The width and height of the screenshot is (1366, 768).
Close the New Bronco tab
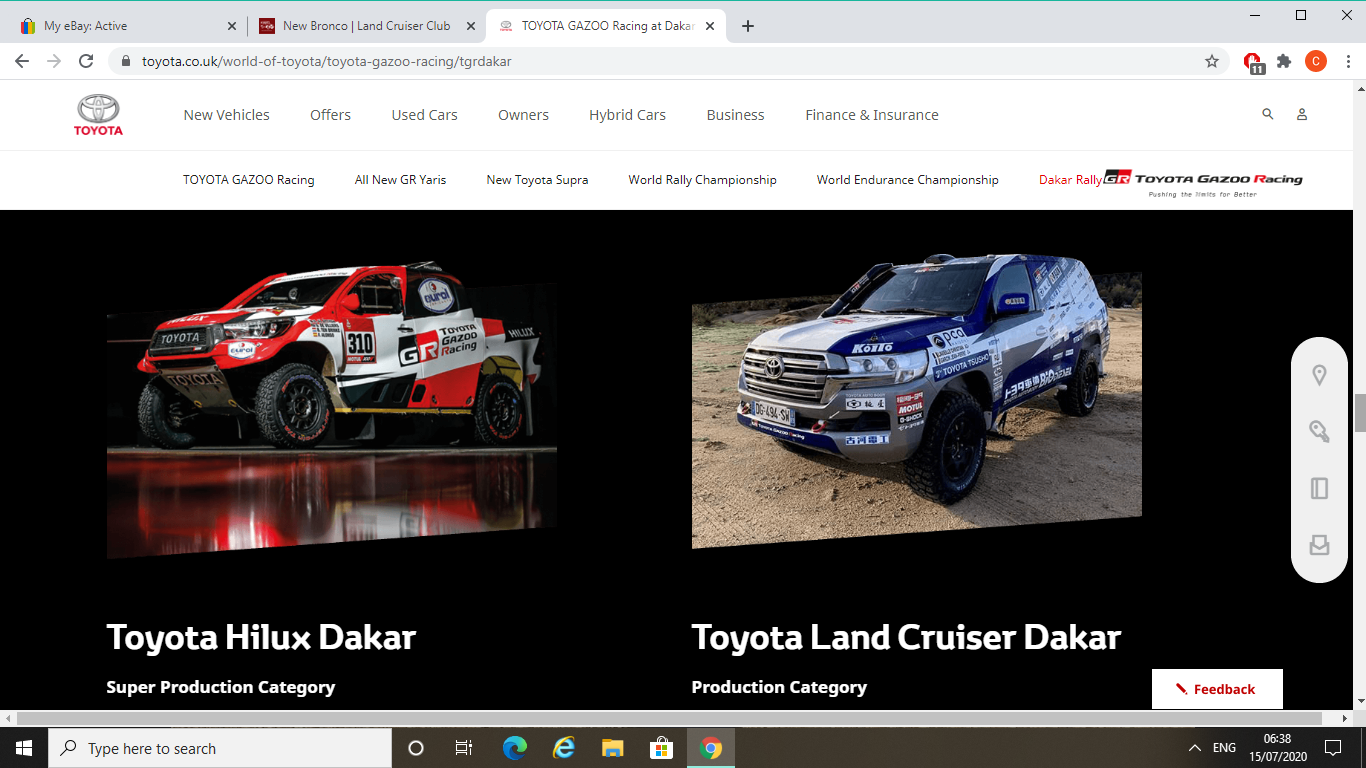click(x=471, y=26)
